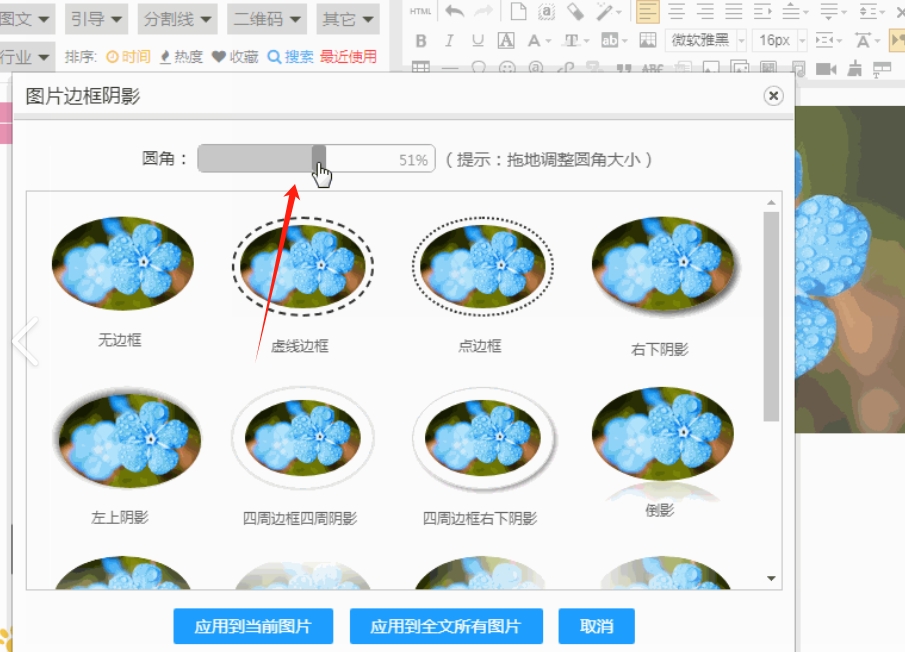This screenshot has width=905, height=652.
Task: Undo the last edit
Action: [x=455, y=11]
